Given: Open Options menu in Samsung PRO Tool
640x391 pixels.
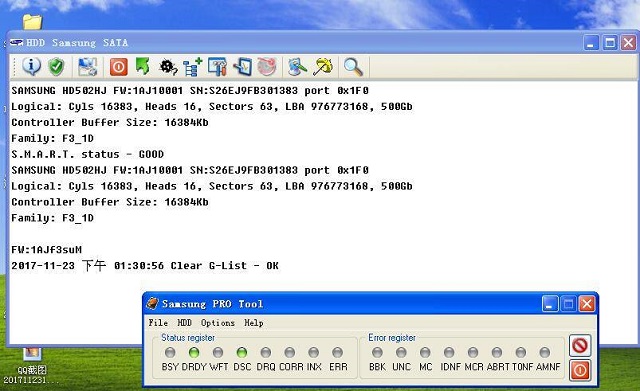Looking at the screenshot, I should [218, 323].
